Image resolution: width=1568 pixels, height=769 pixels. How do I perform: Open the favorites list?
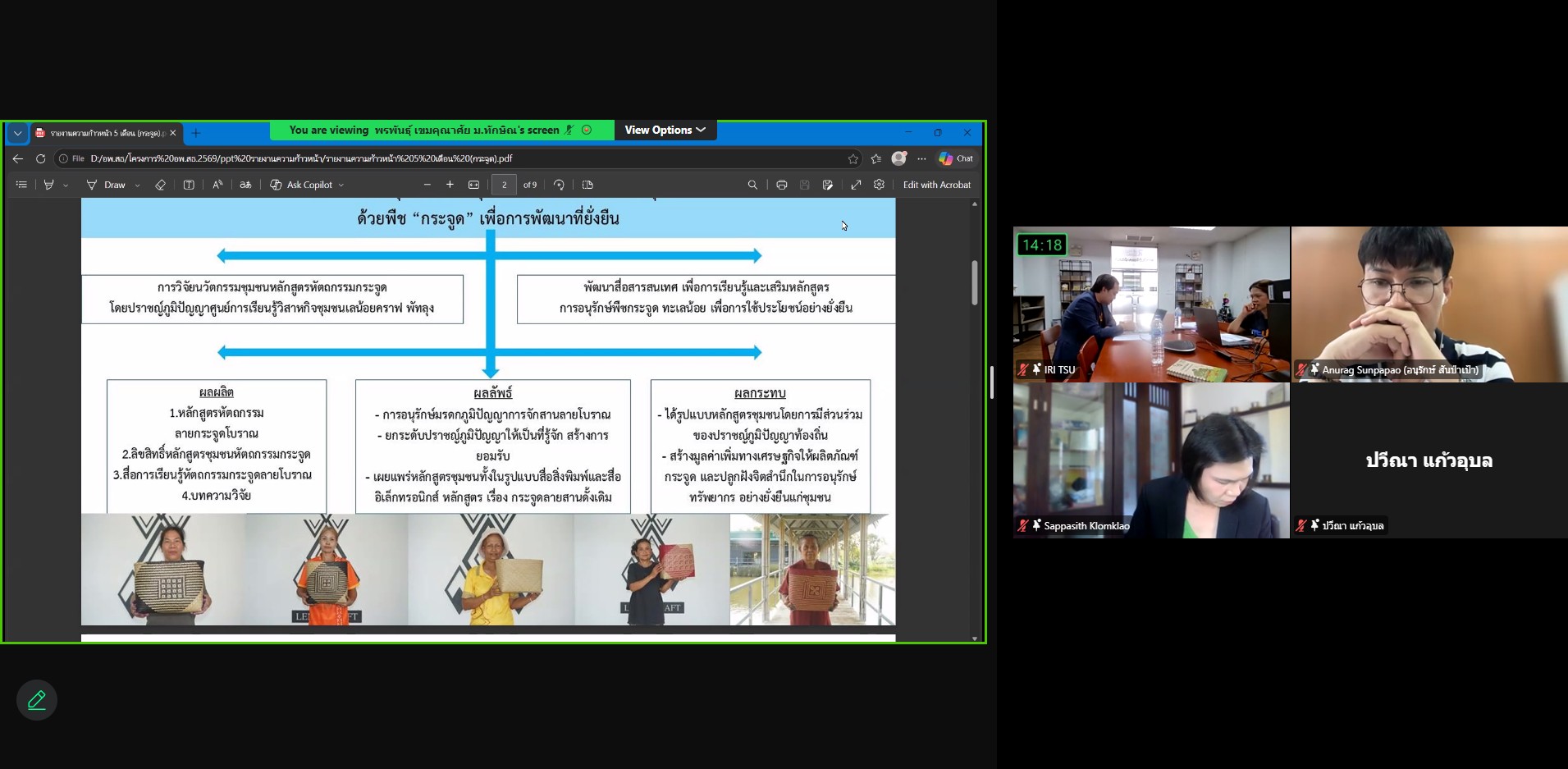pyautogui.click(x=876, y=158)
